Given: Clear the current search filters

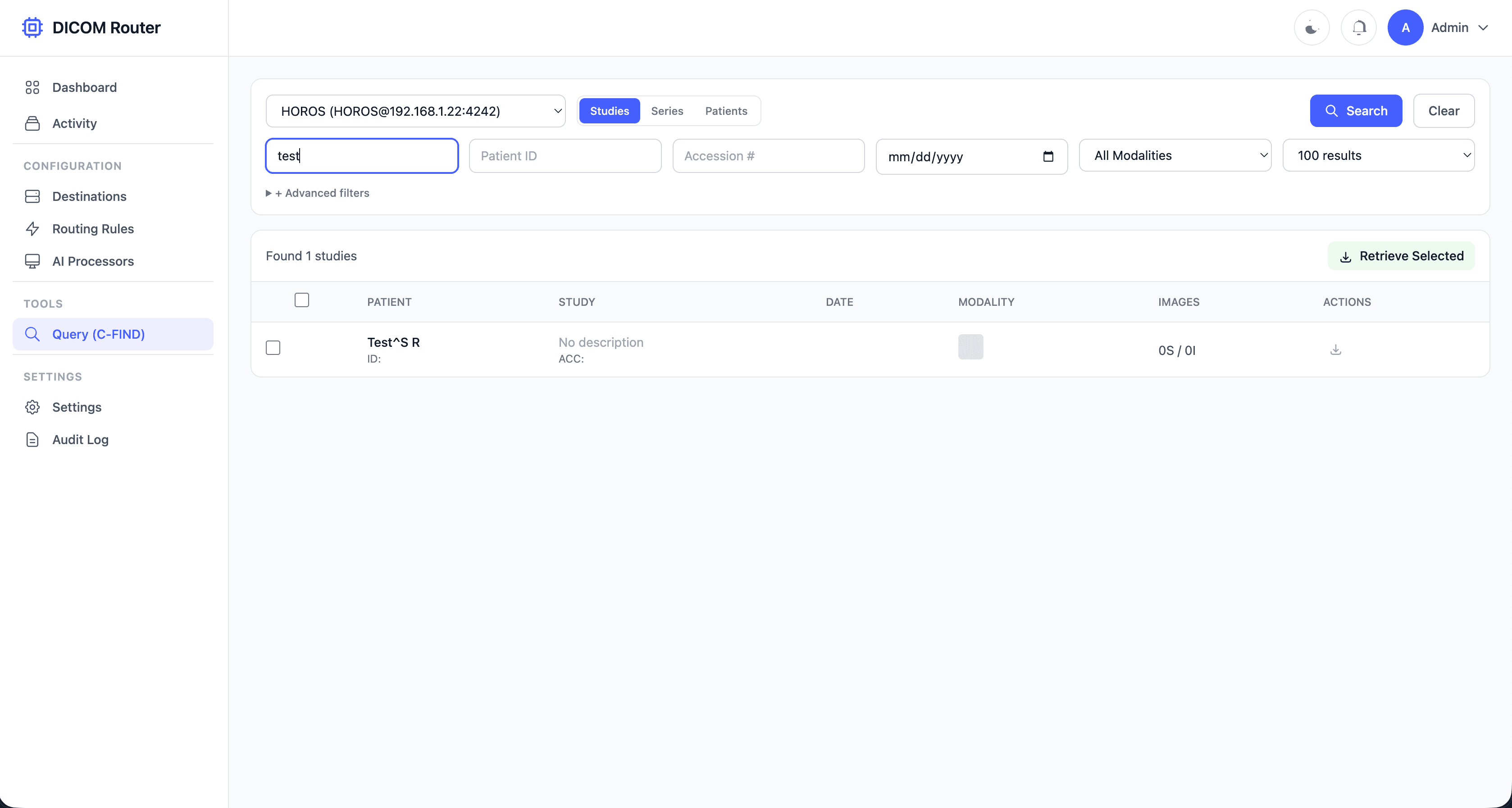Looking at the screenshot, I should [x=1444, y=110].
